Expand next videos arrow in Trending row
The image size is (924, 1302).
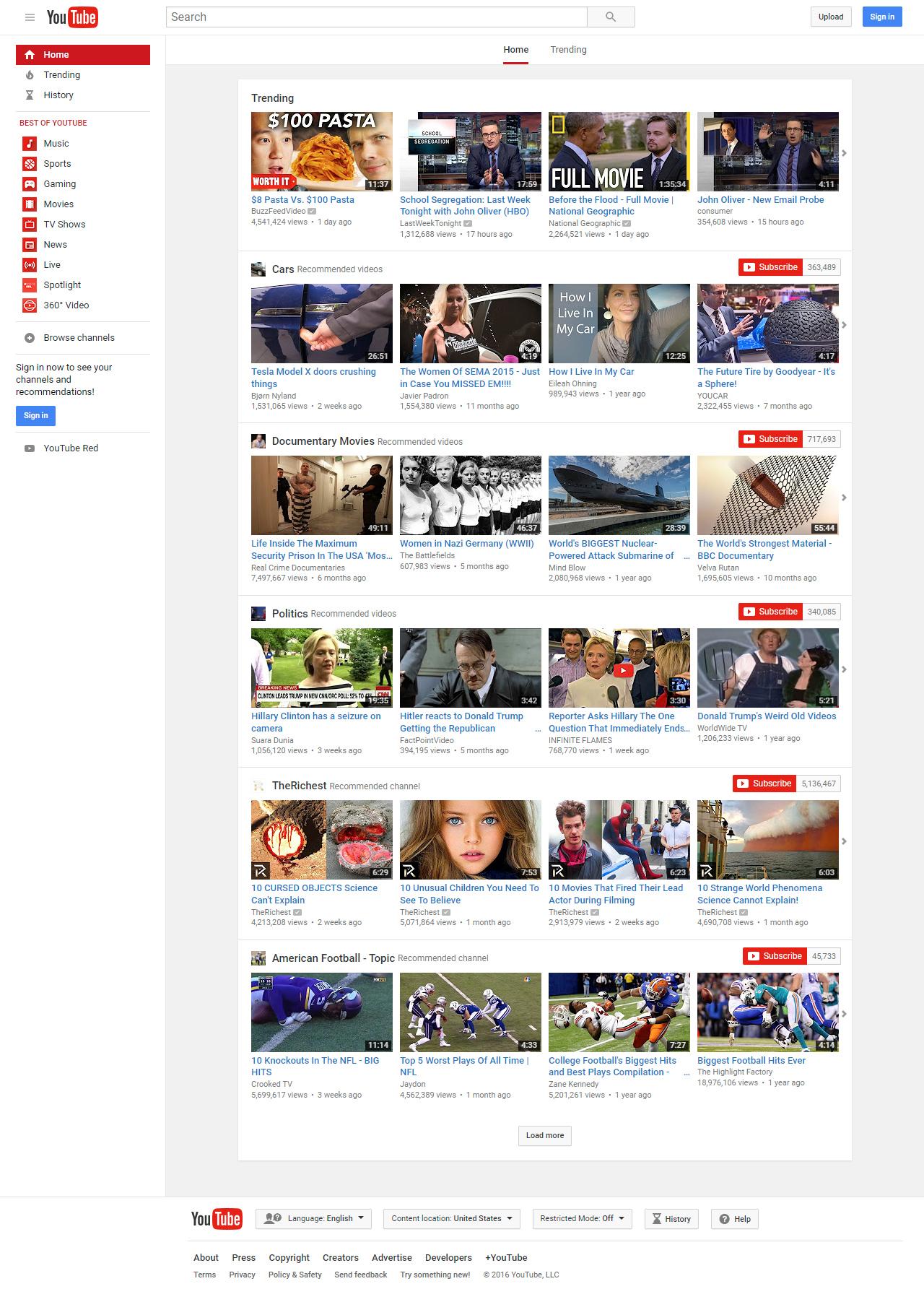point(844,153)
